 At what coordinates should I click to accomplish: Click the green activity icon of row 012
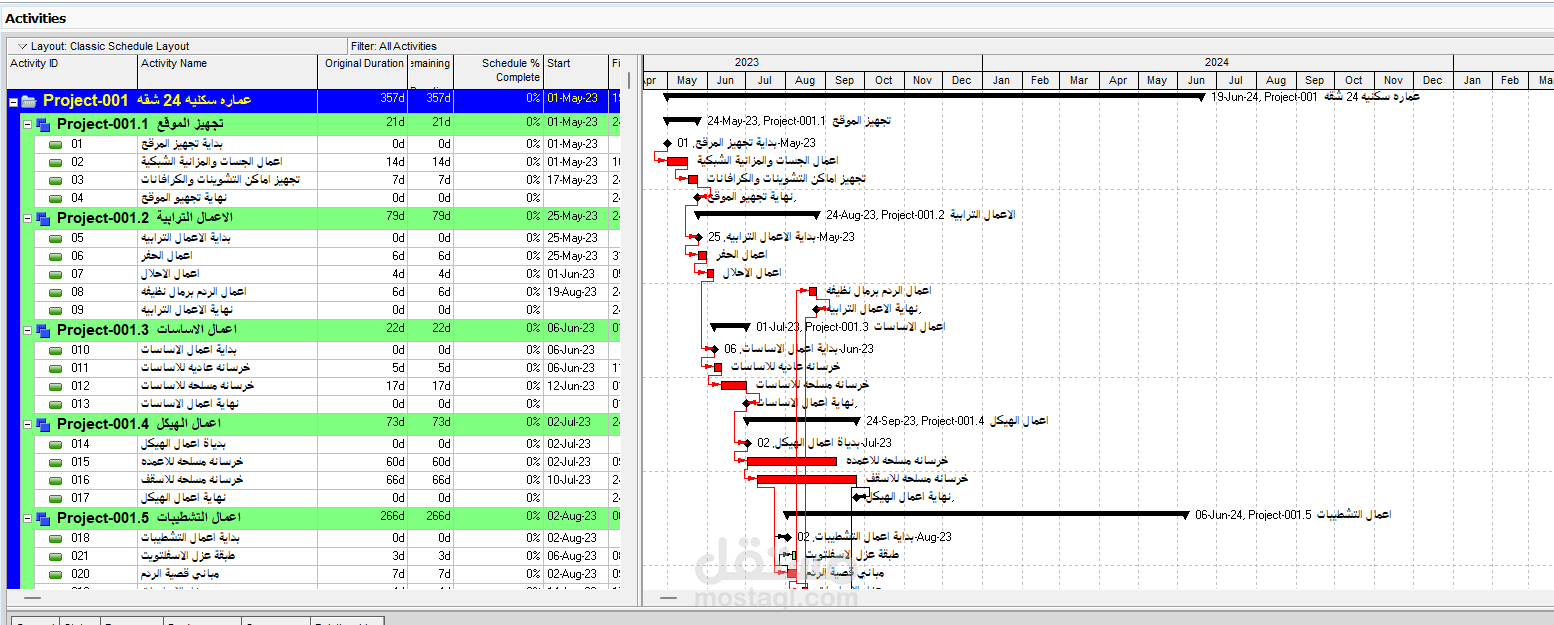click(x=55, y=386)
